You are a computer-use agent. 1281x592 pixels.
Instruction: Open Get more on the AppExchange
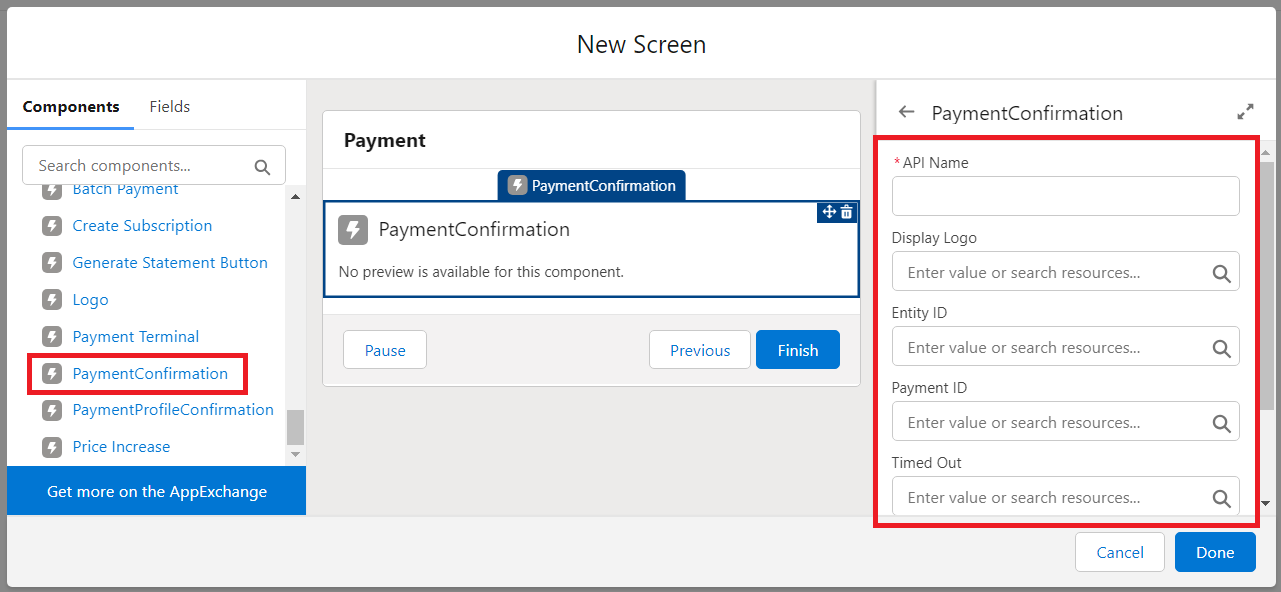(x=157, y=491)
